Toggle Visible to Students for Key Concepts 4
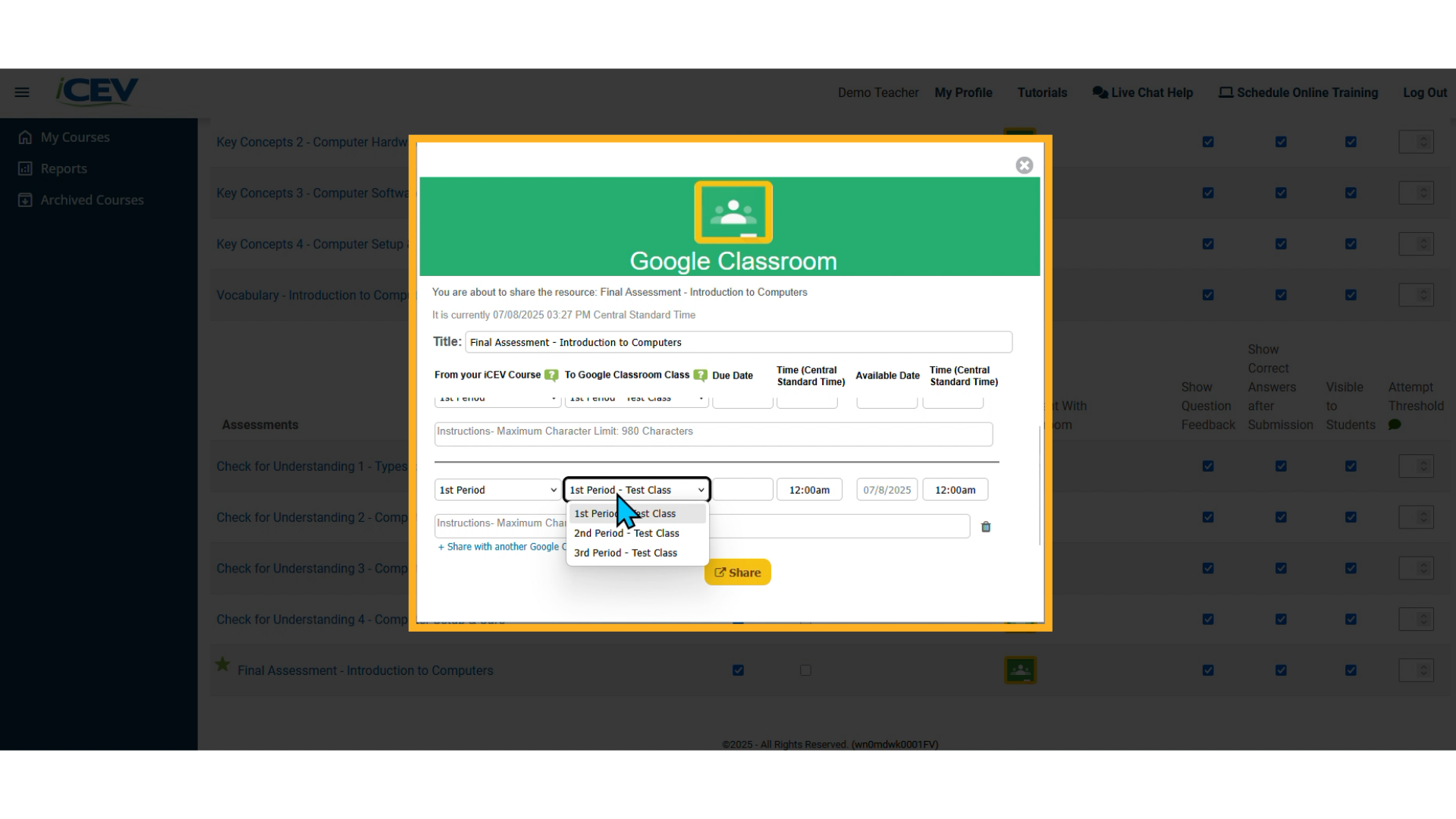The height and width of the screenshot is (819, 1456). click(x=1351, y=244)
